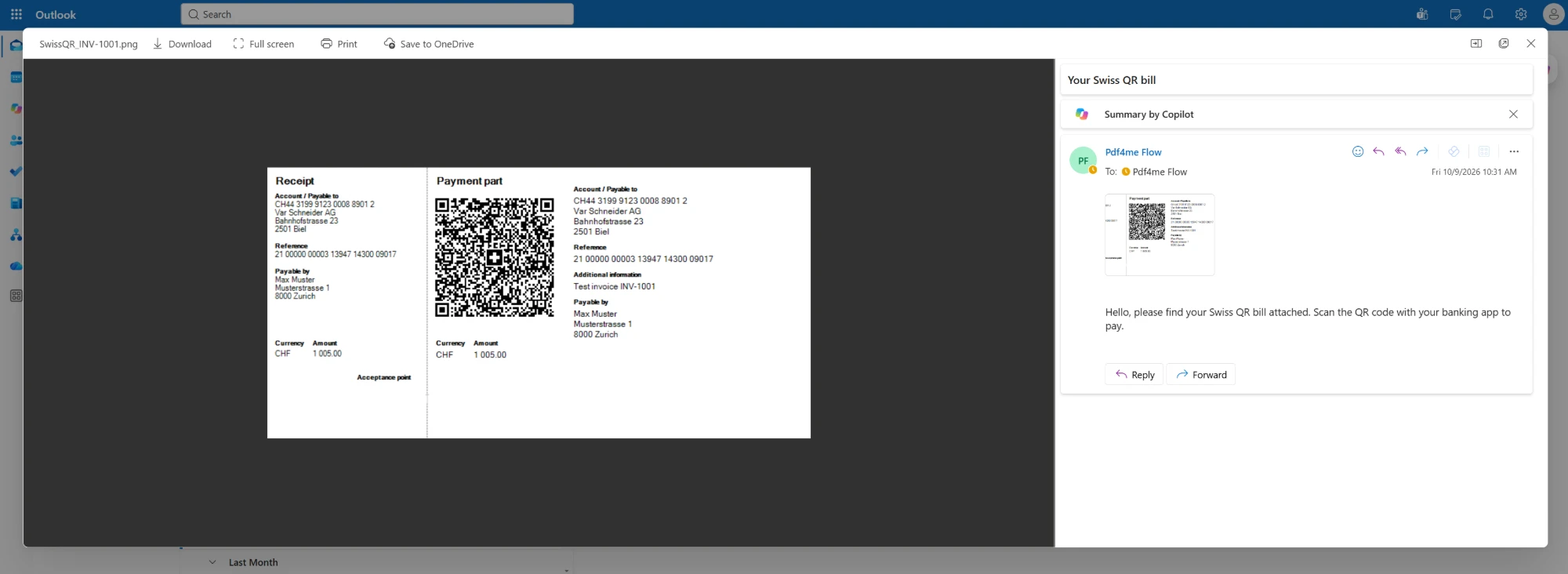Viewport: 1568px width, 574px height.
Task: Close the attachment preview
Action: pyautogui.click(x=1531, y=44)
